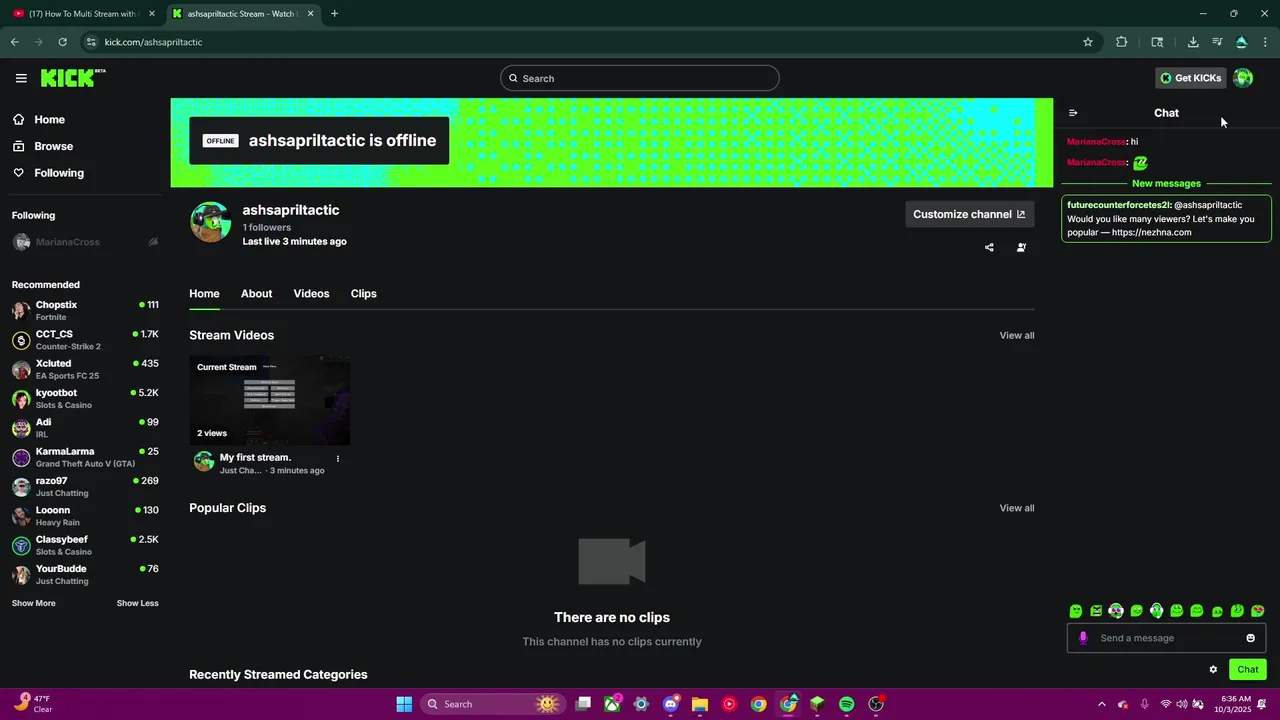The height and width of the screenshot is (720, 1280).
Task: Open File Explorer from the taskbar
Action: 700,704
